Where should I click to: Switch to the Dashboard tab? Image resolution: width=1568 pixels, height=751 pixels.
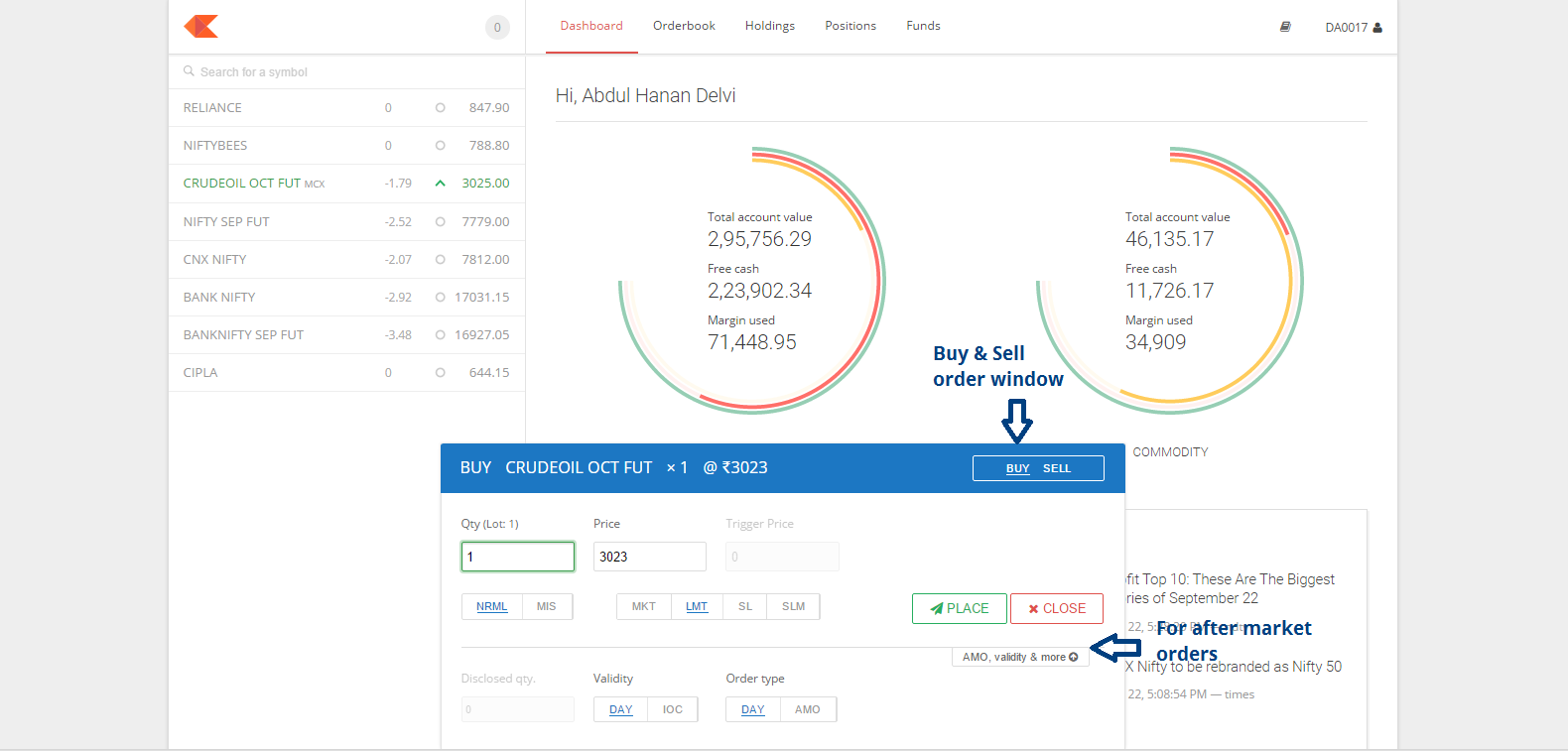[591, 26]
